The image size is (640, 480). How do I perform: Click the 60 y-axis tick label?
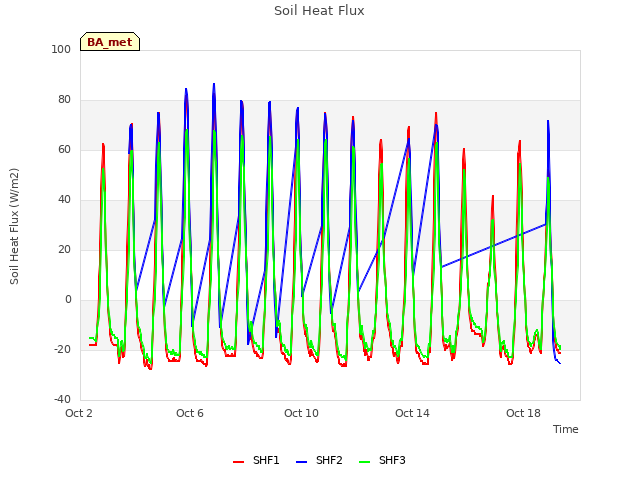64,149
